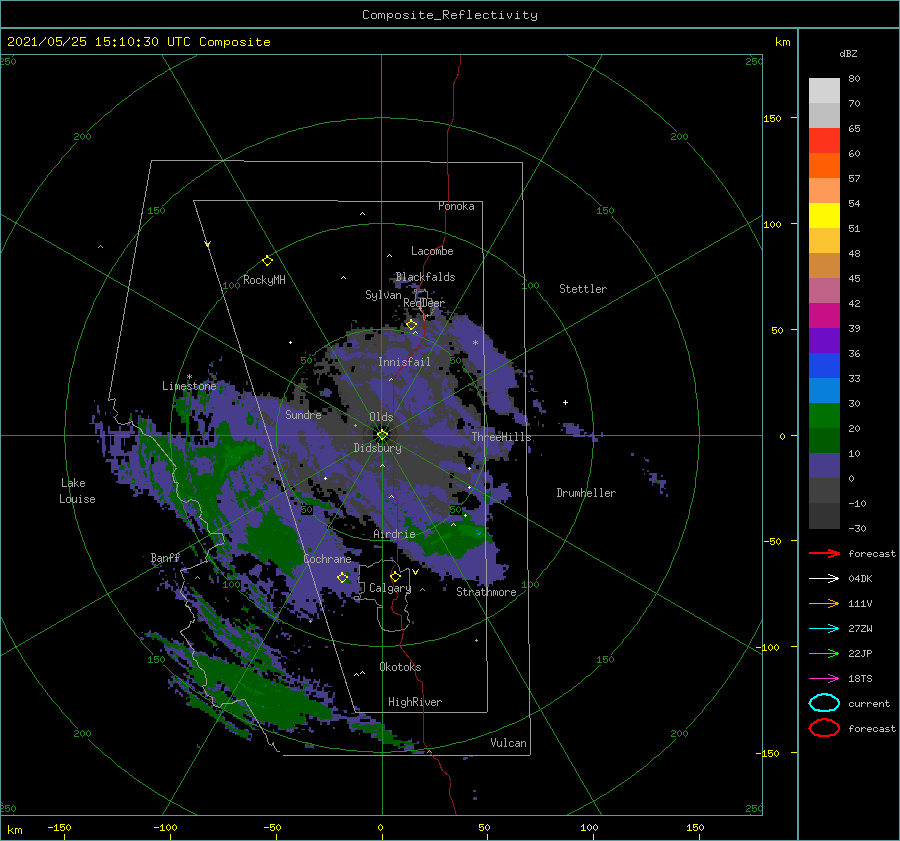Click the 'Composite_Reflectivity' title

pos(450,15)
